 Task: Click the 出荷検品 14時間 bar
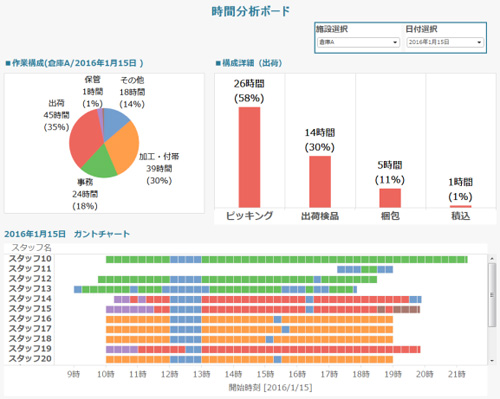[320, 182]
